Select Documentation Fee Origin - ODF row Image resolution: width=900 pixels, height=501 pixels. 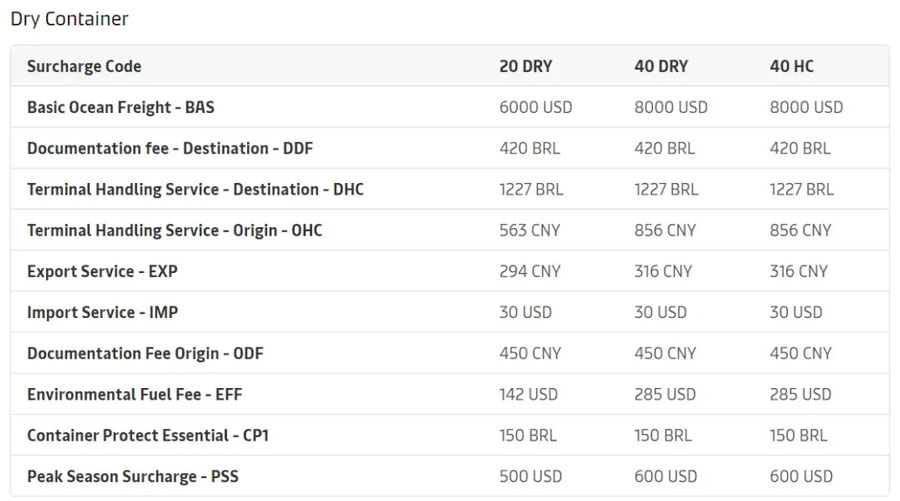click(x=145, y=354)
